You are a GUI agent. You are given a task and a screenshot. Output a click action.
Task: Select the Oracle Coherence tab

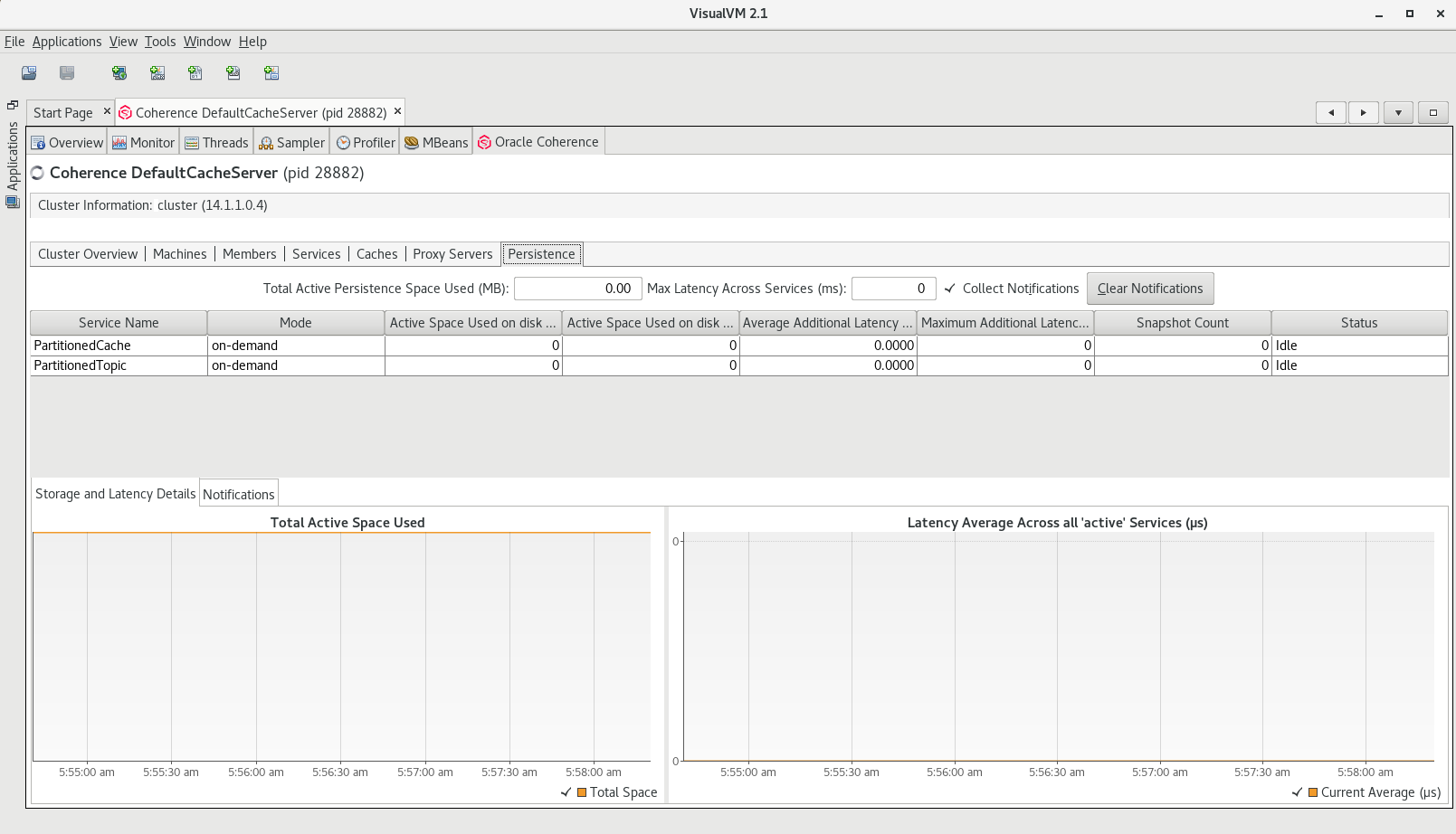[538, 142]
